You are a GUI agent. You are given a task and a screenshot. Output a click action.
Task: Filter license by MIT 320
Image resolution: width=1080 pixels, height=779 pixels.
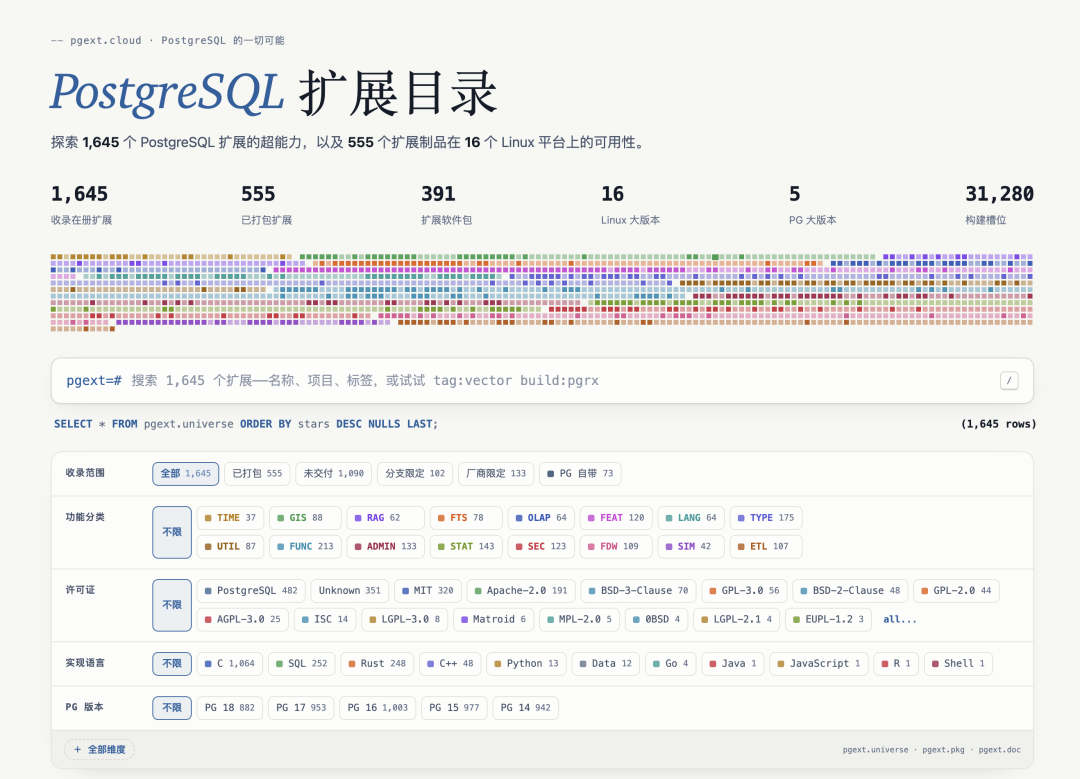[x=428, y=590]
